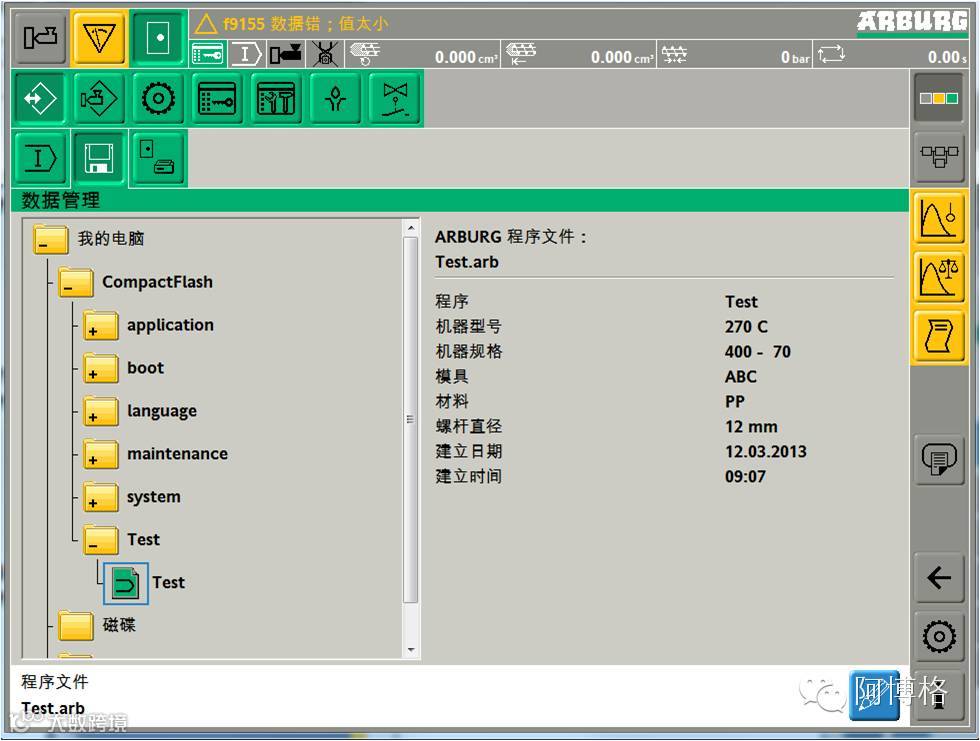
Task: Click the key card status icon
Action: 208,54
